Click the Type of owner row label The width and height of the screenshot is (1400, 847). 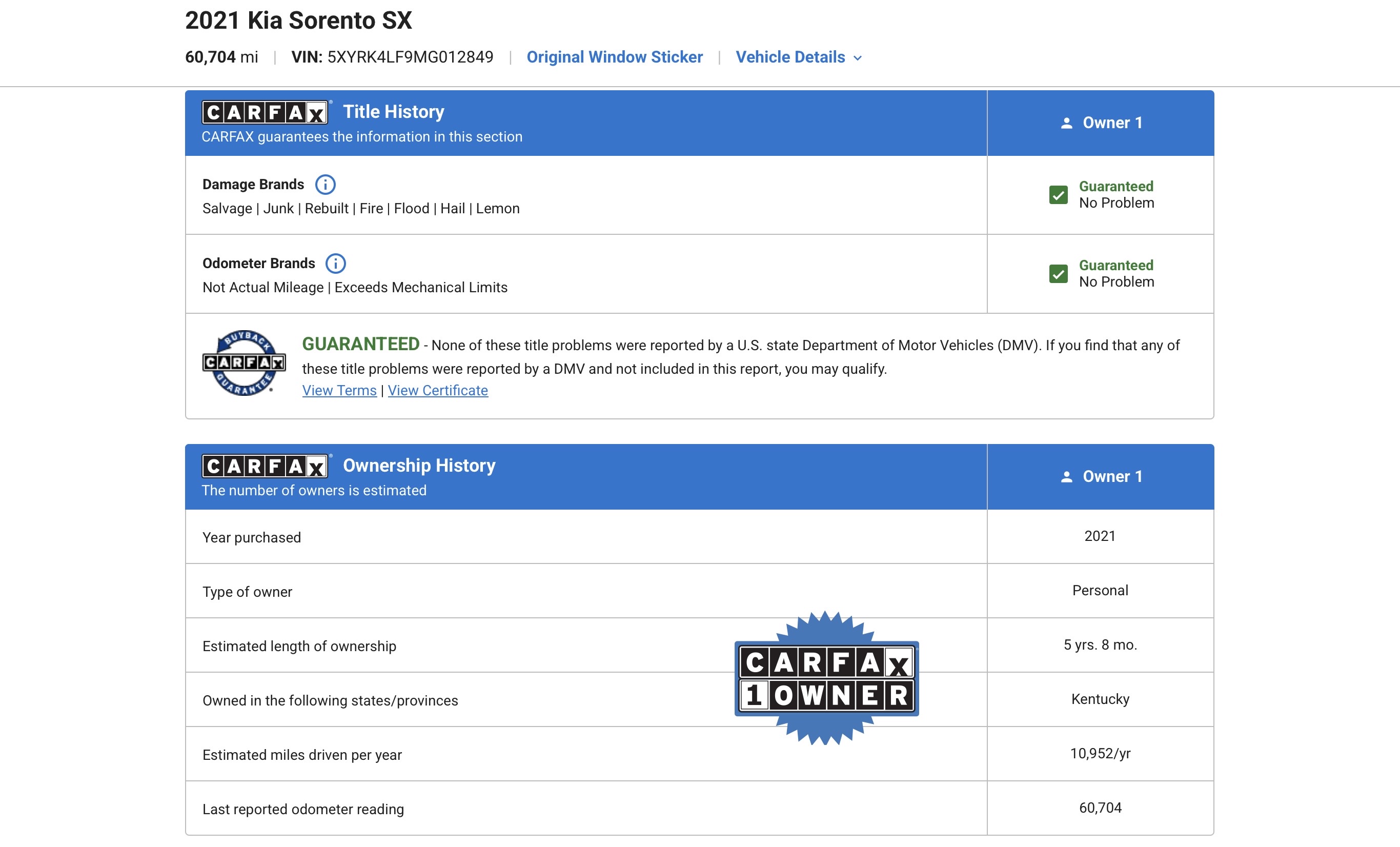[247, 592]
